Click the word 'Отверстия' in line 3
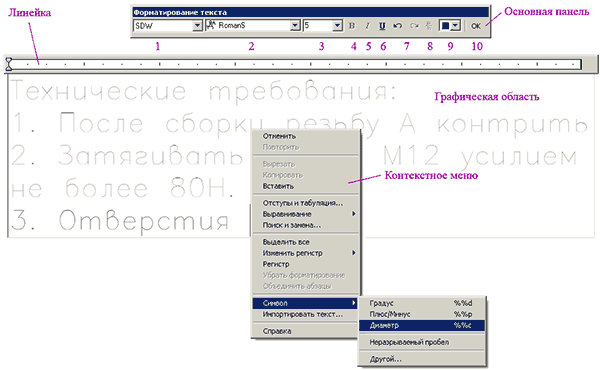 [x=143, y=221]
